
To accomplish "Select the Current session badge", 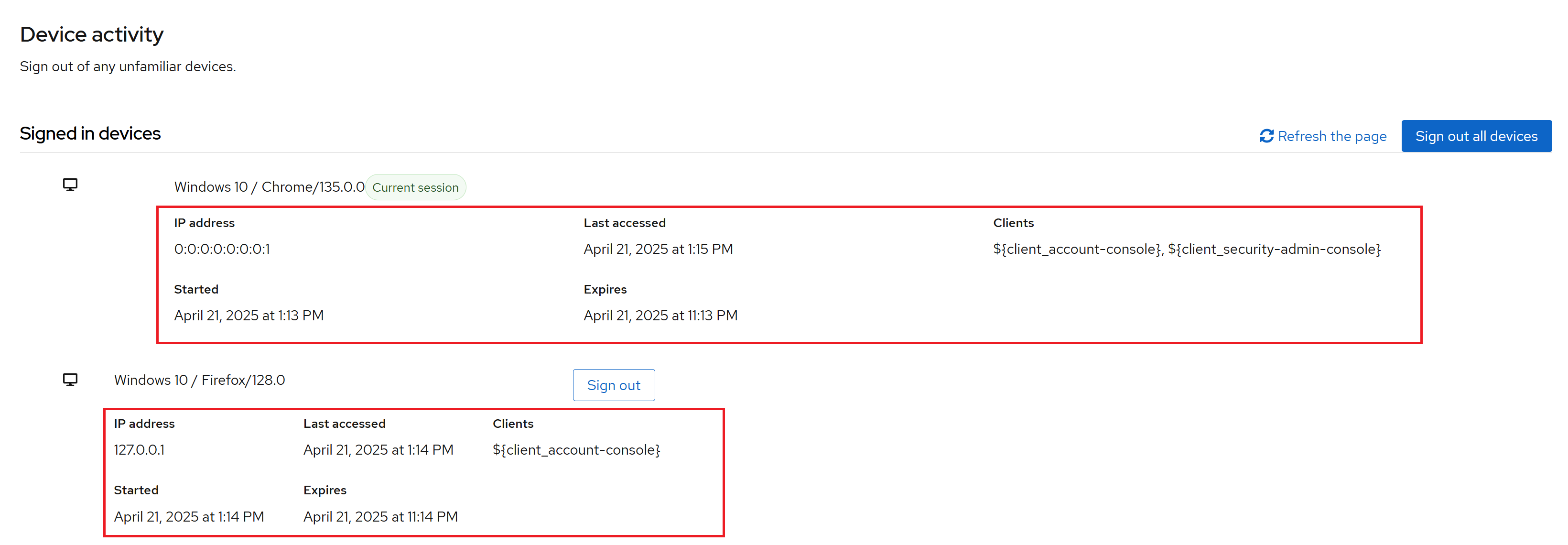I will 416,187.
